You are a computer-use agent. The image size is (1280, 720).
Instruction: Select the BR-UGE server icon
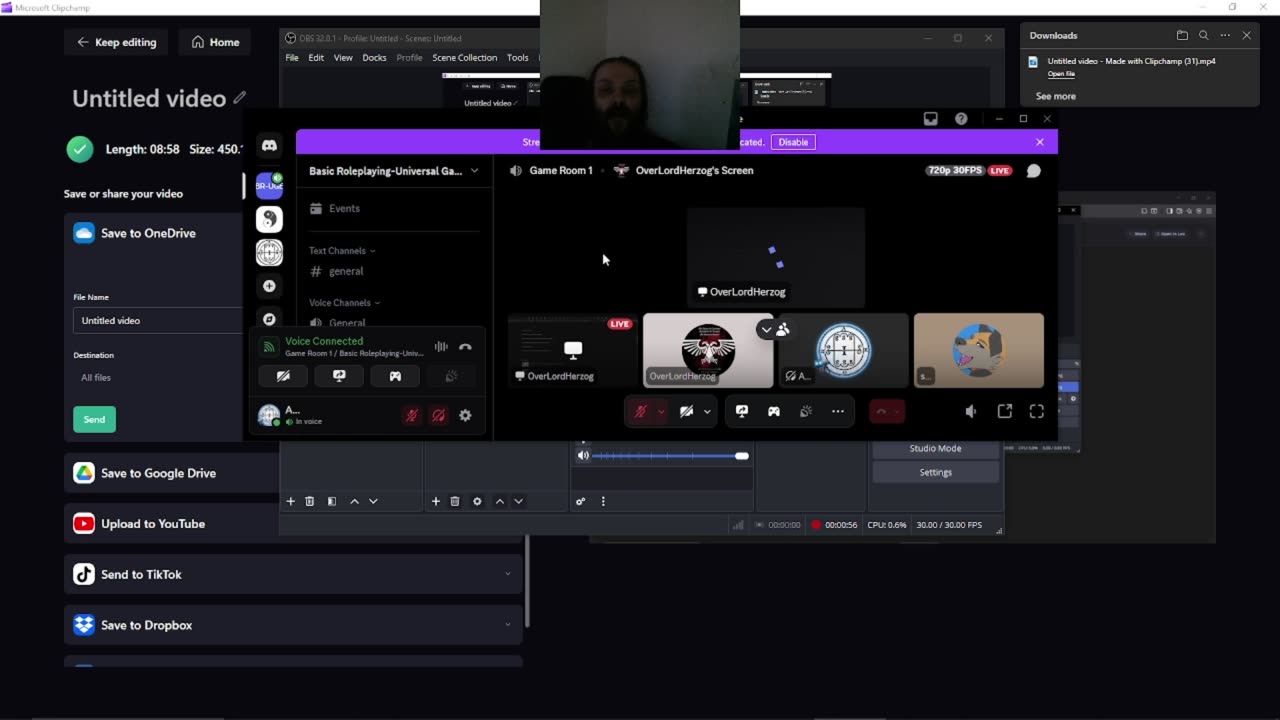click(x=269, y=185)
